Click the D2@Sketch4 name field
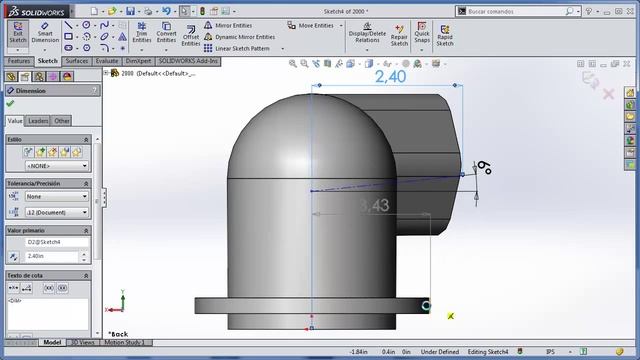The height and width of the screenshot is (360, 640). (x=57, y=242)
